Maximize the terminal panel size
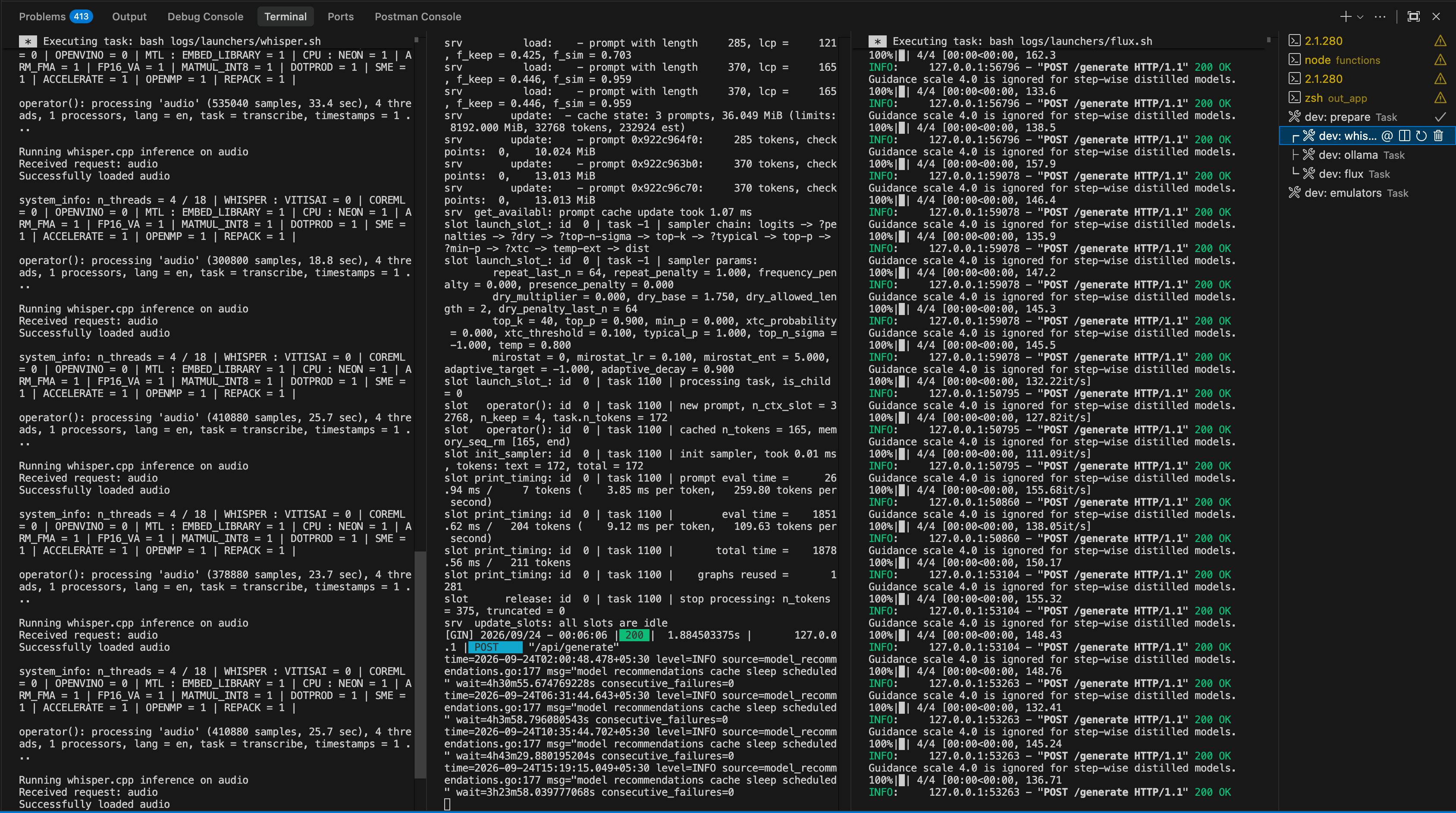Viewport: 1456px width, 813px height. point(1414,17)
